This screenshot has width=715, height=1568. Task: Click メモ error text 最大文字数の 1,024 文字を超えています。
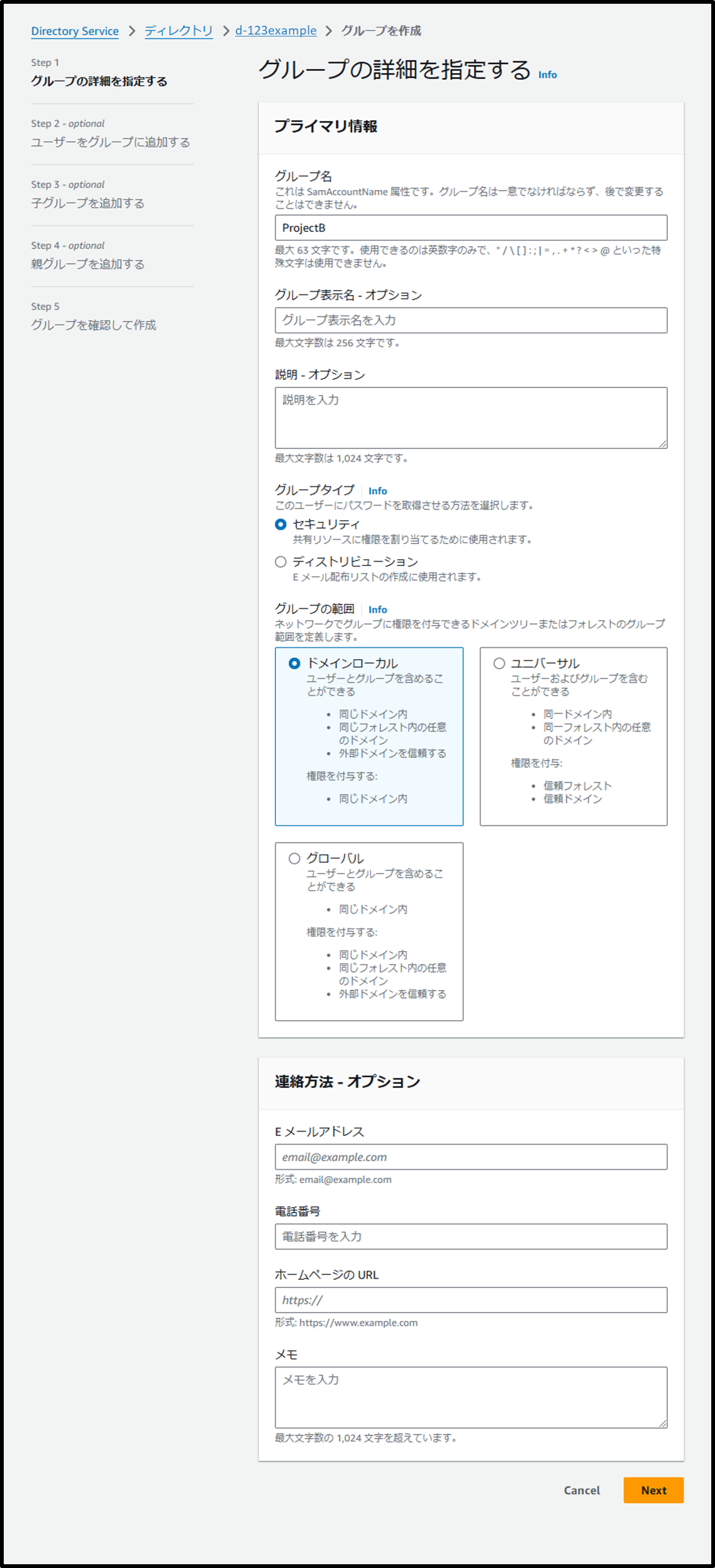[366, 1438]
